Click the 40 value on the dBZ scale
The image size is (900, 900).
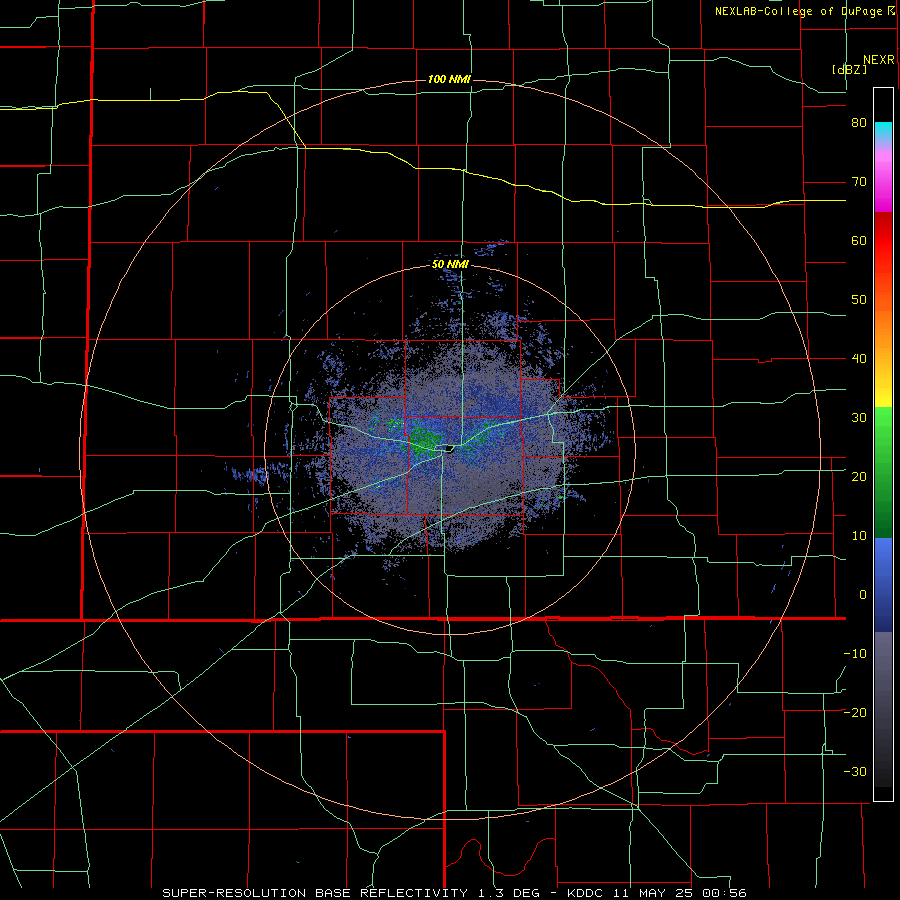[x=859, y=359]
